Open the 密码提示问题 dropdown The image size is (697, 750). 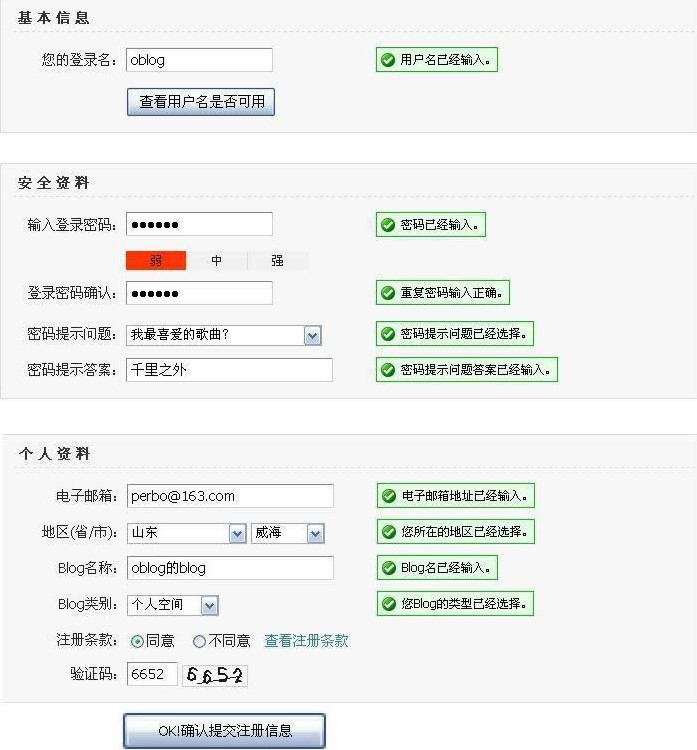(x=312, y=336)
